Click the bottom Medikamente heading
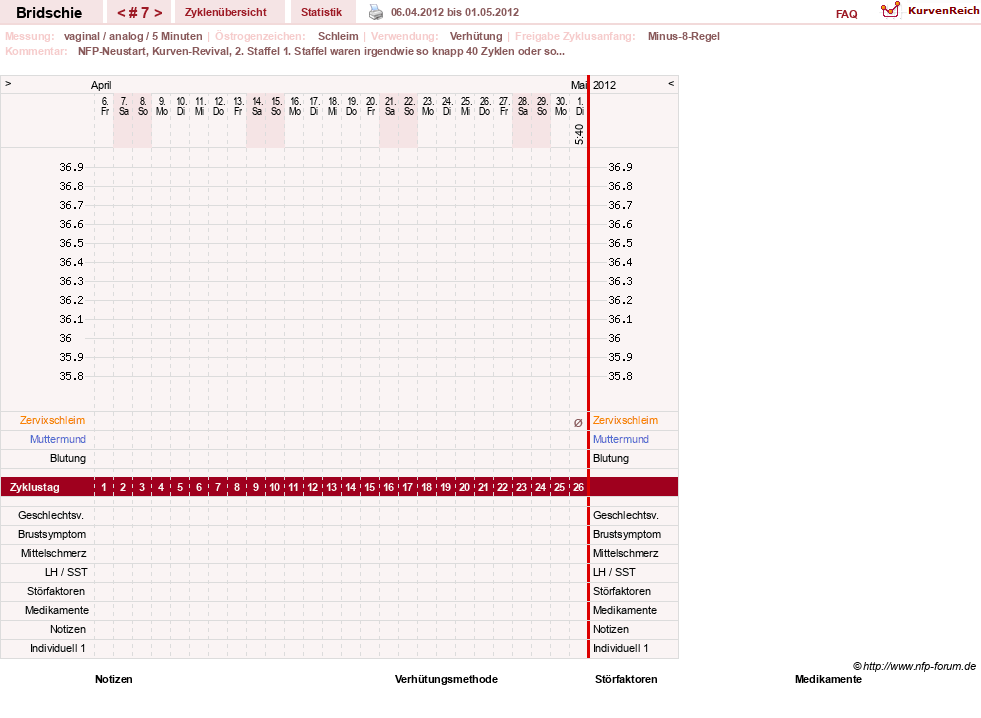 tap(828, 679)
